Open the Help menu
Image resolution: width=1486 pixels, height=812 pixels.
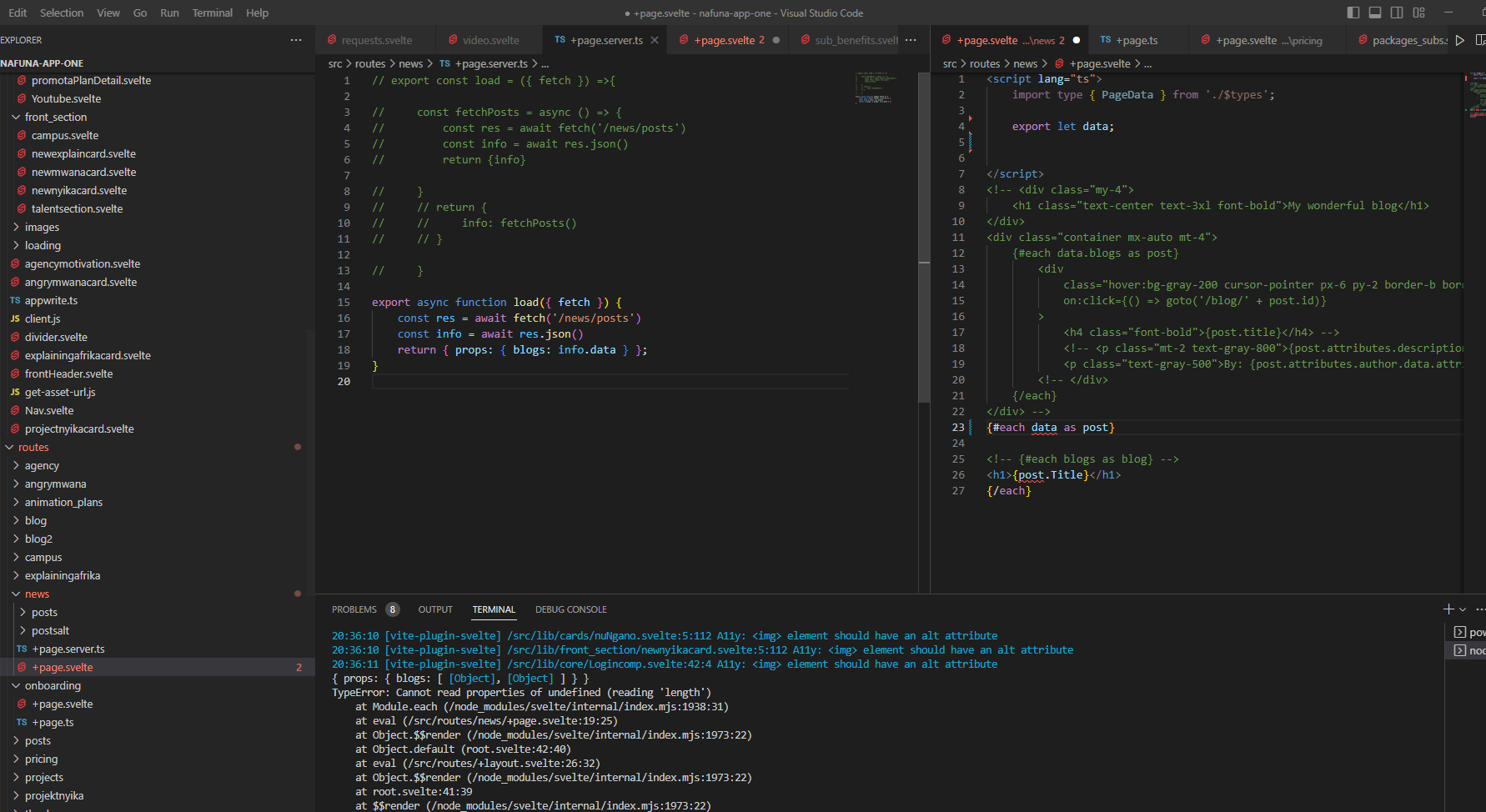(258, 13)
